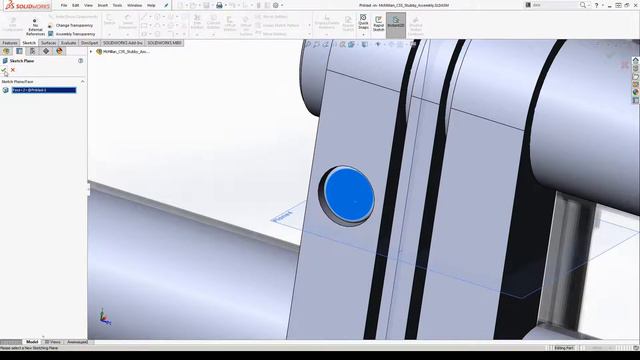Screen dimensions: 640x360
Task: Select the McMillan assembly tree item
Action: [x=123, y=52]
